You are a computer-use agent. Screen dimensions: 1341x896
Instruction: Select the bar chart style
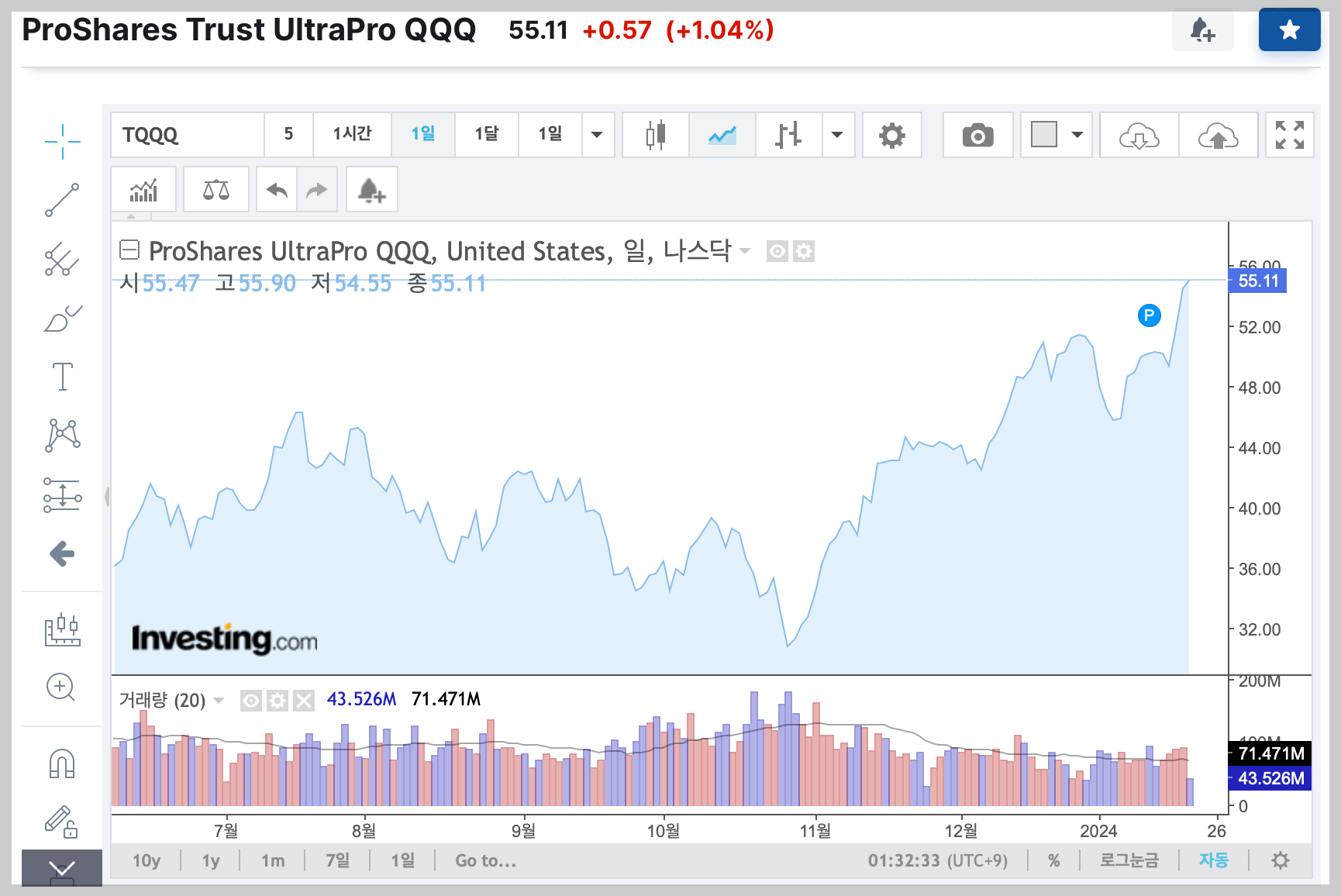pos(788,135)
